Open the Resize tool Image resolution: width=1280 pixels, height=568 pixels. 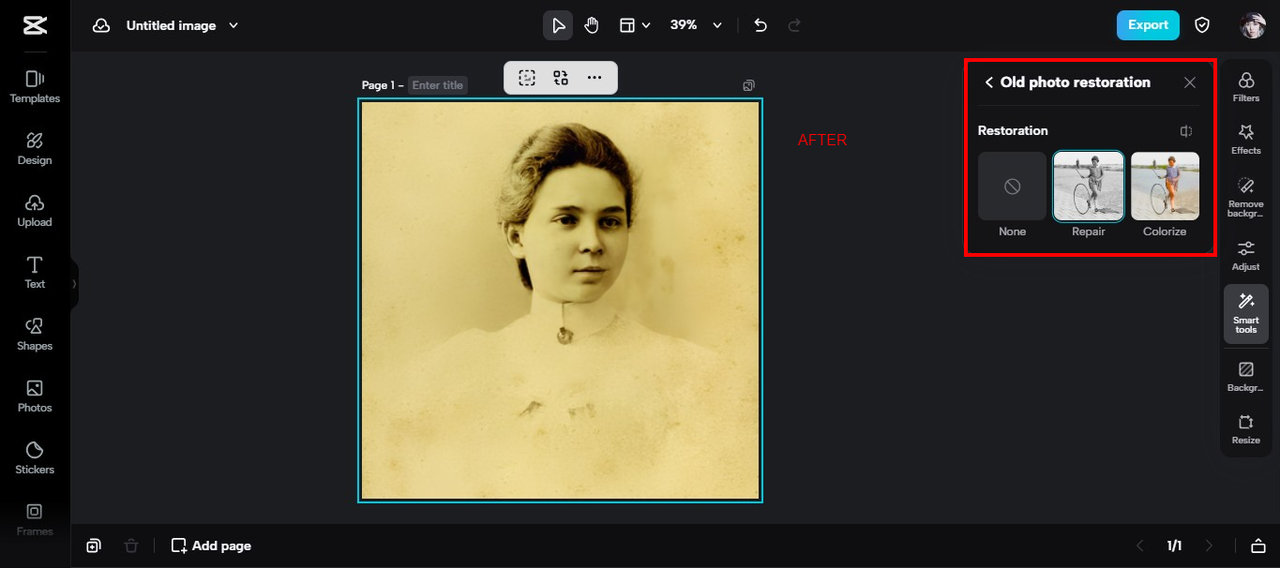click(1246, 429)
